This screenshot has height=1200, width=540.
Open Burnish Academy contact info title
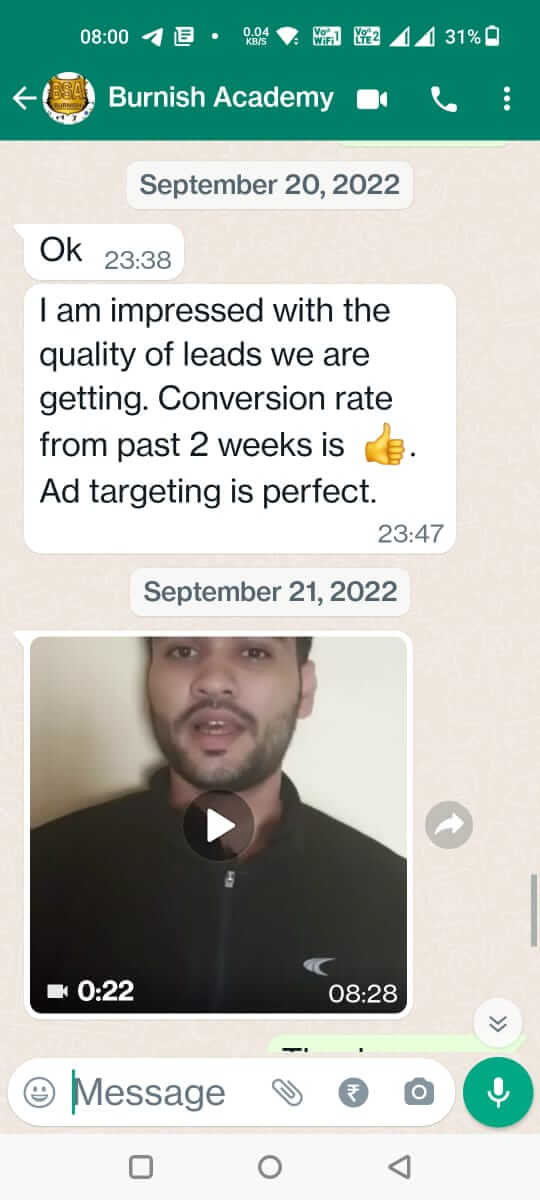coord(220,97)
